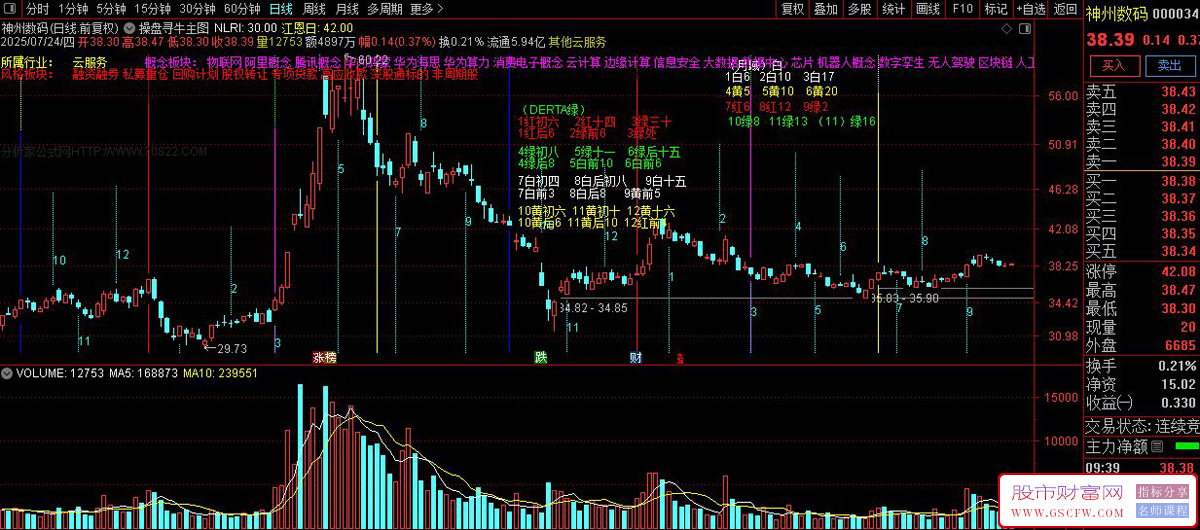
Task: Click the 华为海思 concept tag
Action: point(416,62)
